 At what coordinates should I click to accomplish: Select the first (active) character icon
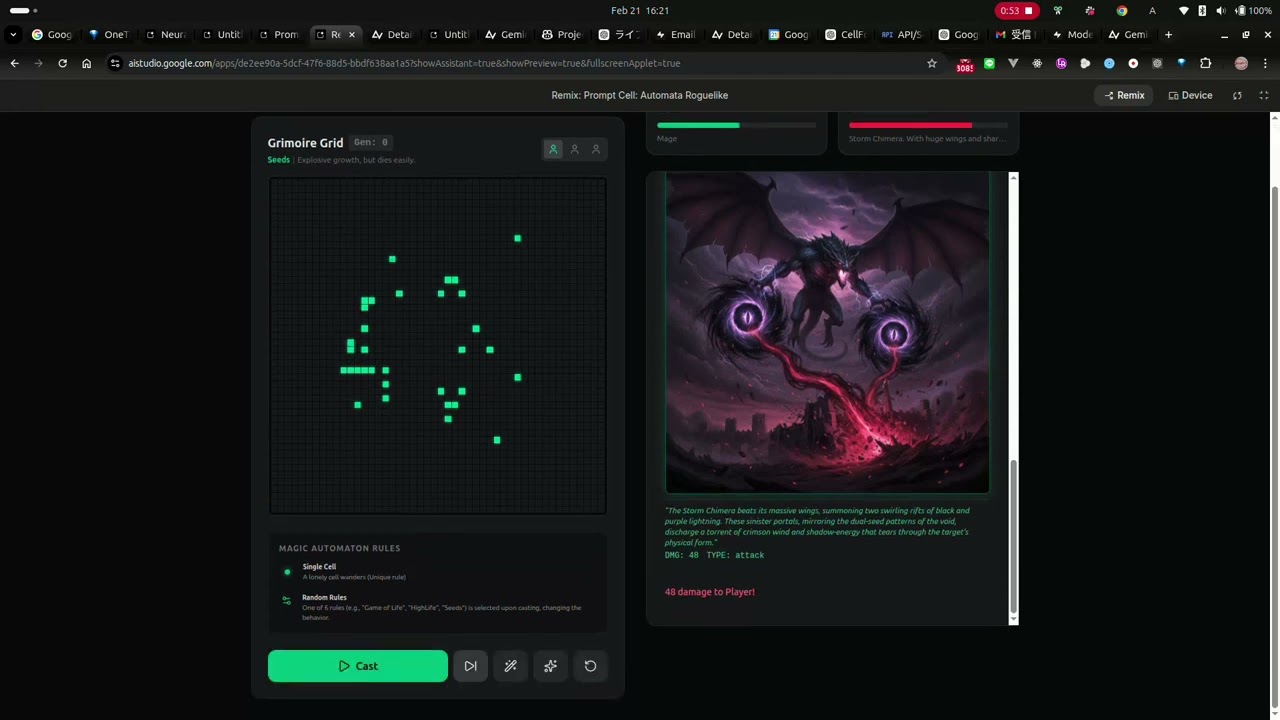tap(553, 150)
